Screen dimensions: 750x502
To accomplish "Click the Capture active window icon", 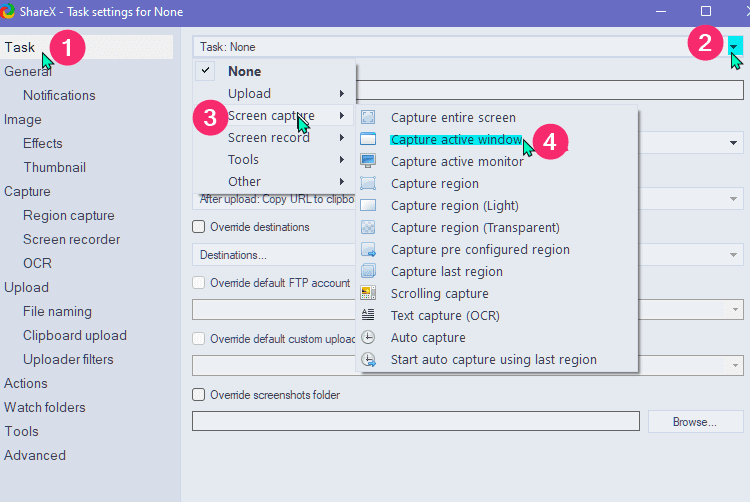I will click(368, 139).
